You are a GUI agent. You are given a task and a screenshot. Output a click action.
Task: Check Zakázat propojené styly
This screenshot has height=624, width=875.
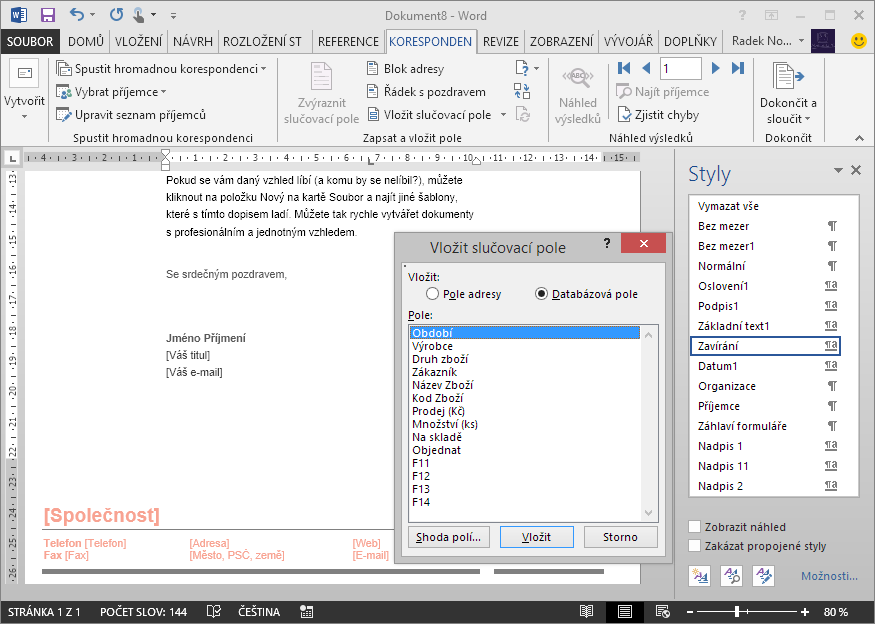tap(695, 546)
